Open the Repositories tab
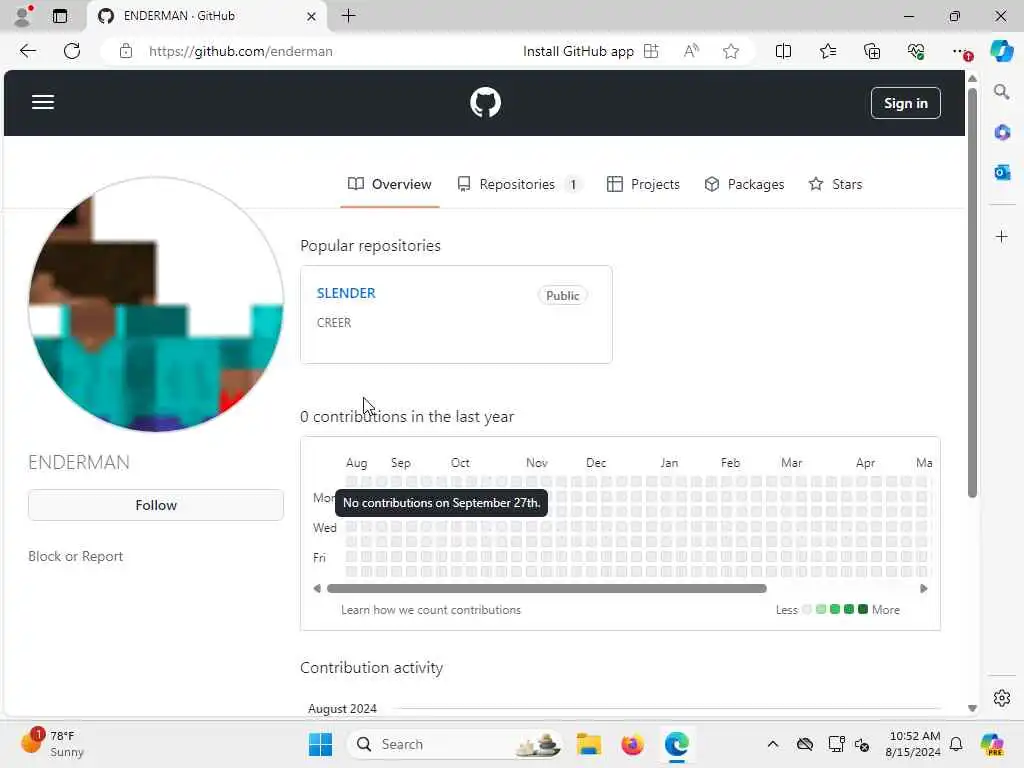Screen dimensions: 1024x768 pos(519,184)
